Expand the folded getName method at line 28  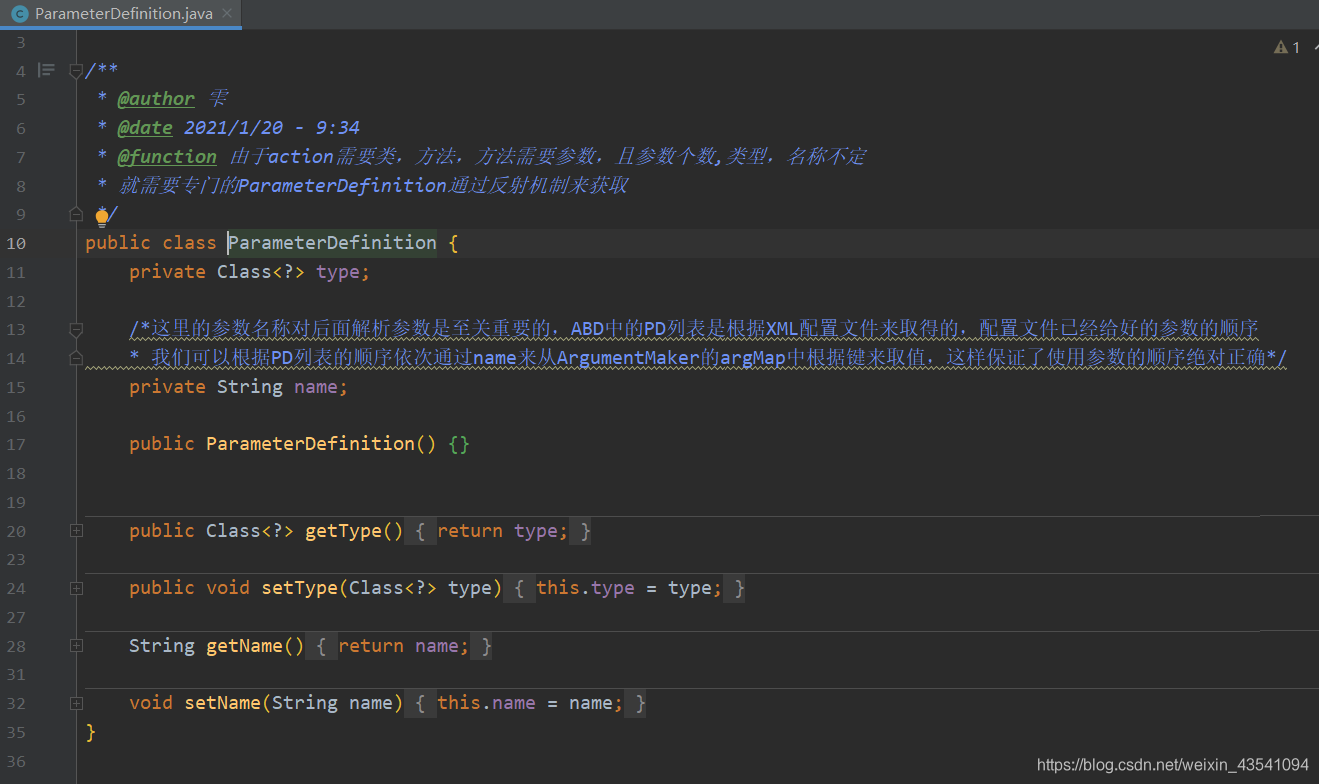pos(75,646)
